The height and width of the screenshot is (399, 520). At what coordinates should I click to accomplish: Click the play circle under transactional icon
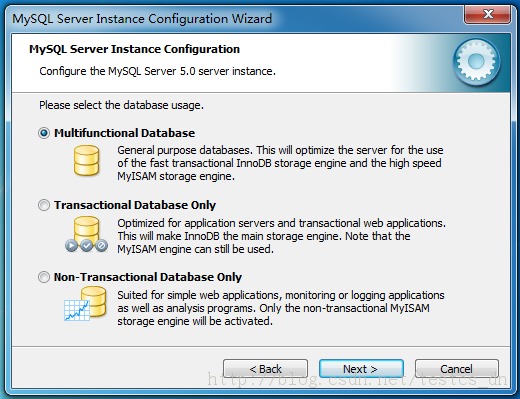(71, 246)
